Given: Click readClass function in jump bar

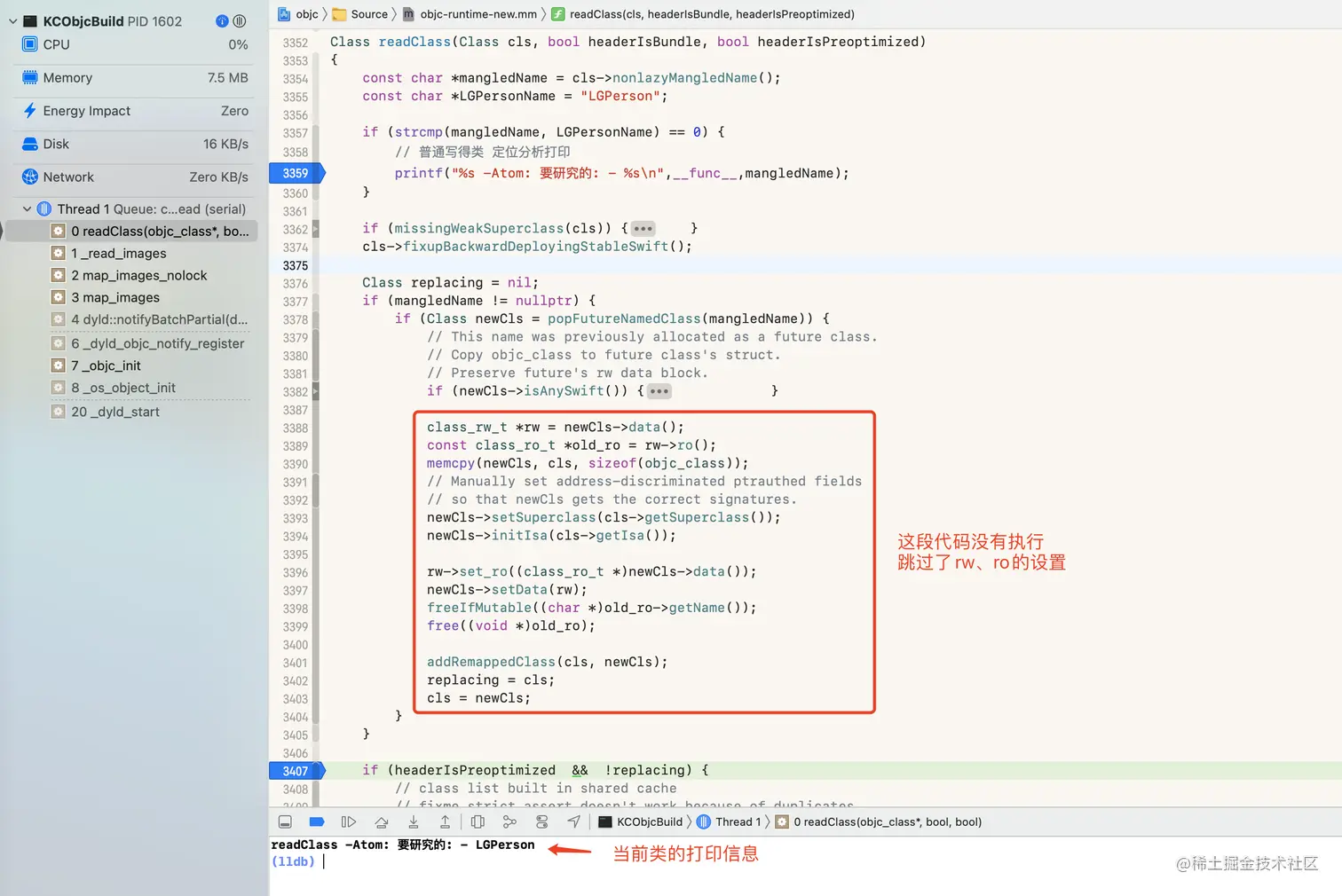Looking at the screenshot, I should [x=703, y=14].
